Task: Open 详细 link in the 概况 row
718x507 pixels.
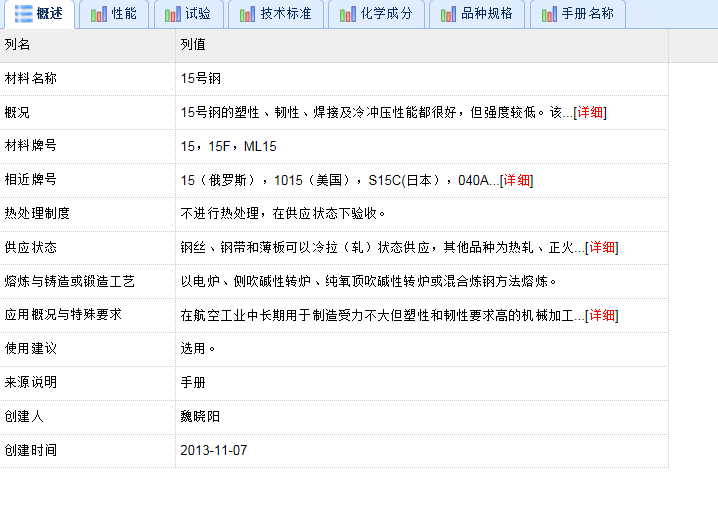Action: click(590, 112)
